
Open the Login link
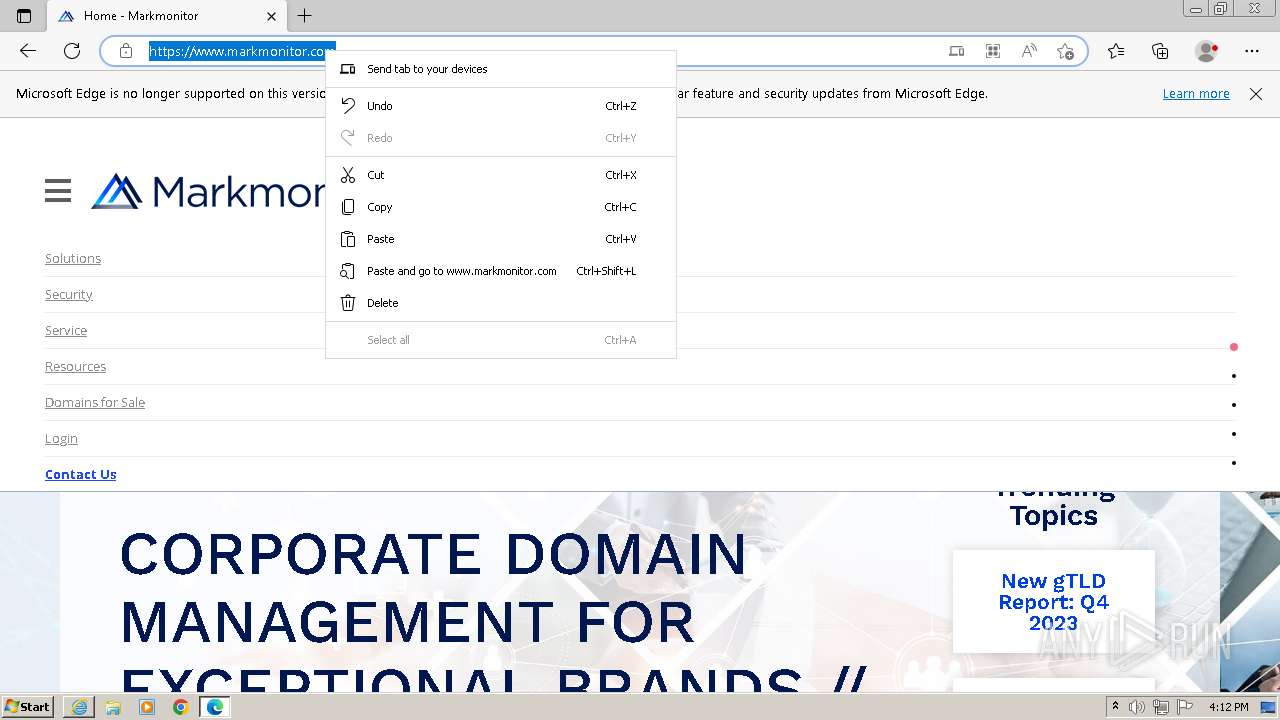pyautogui.click(x=61, y=438)
